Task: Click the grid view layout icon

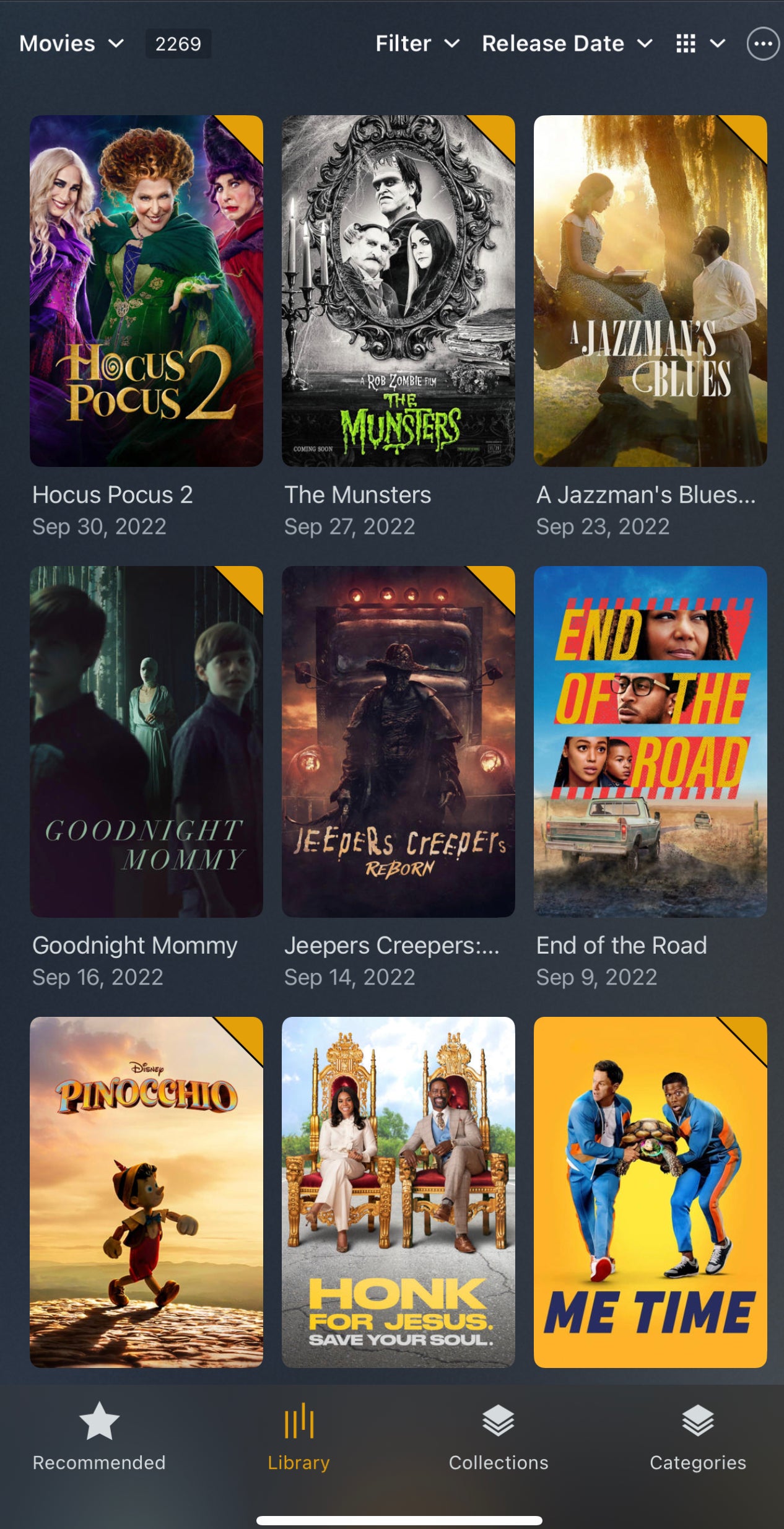Action: [x=686, y=44]
